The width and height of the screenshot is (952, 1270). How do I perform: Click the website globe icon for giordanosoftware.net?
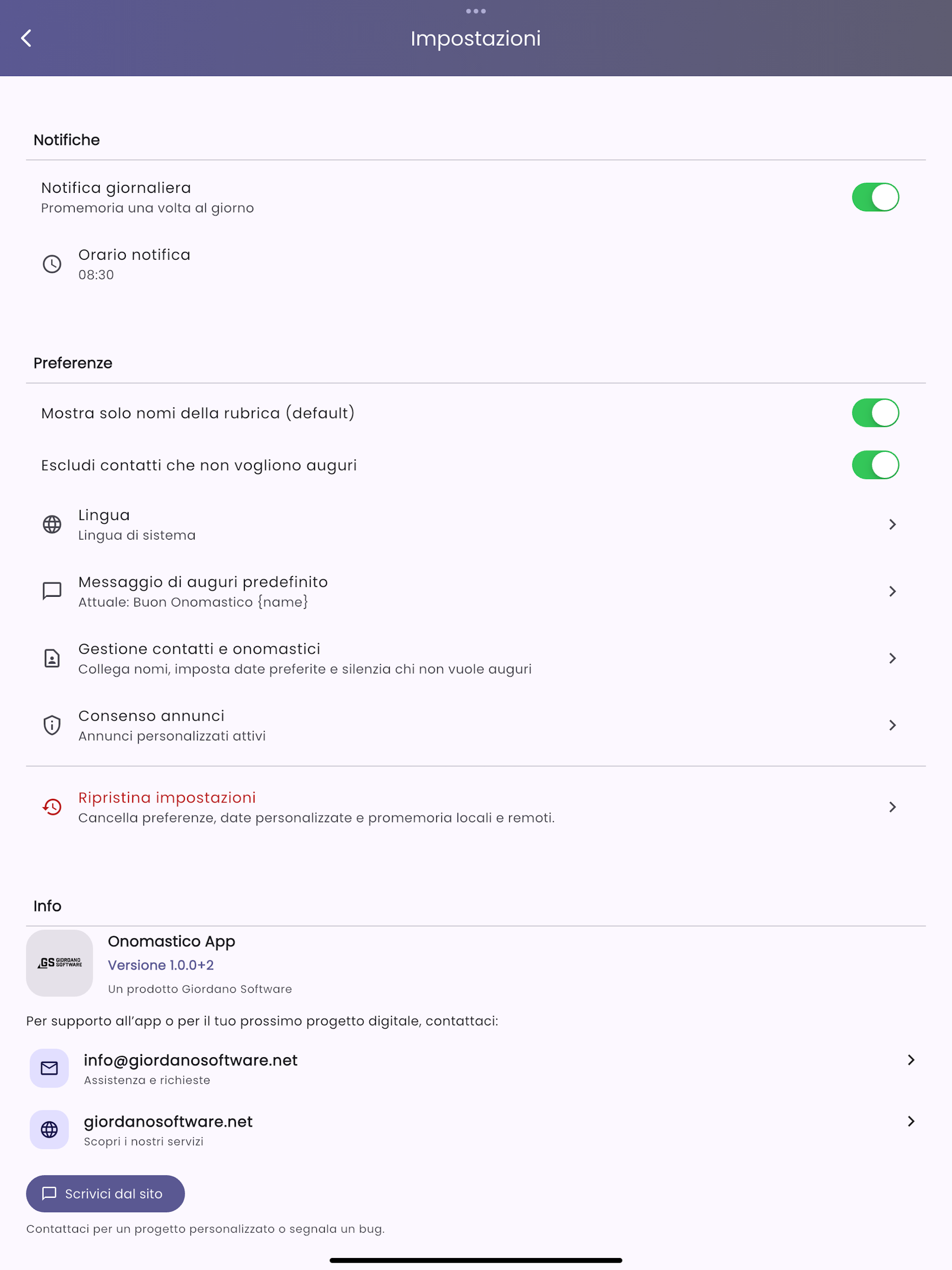click(49, 1129)
